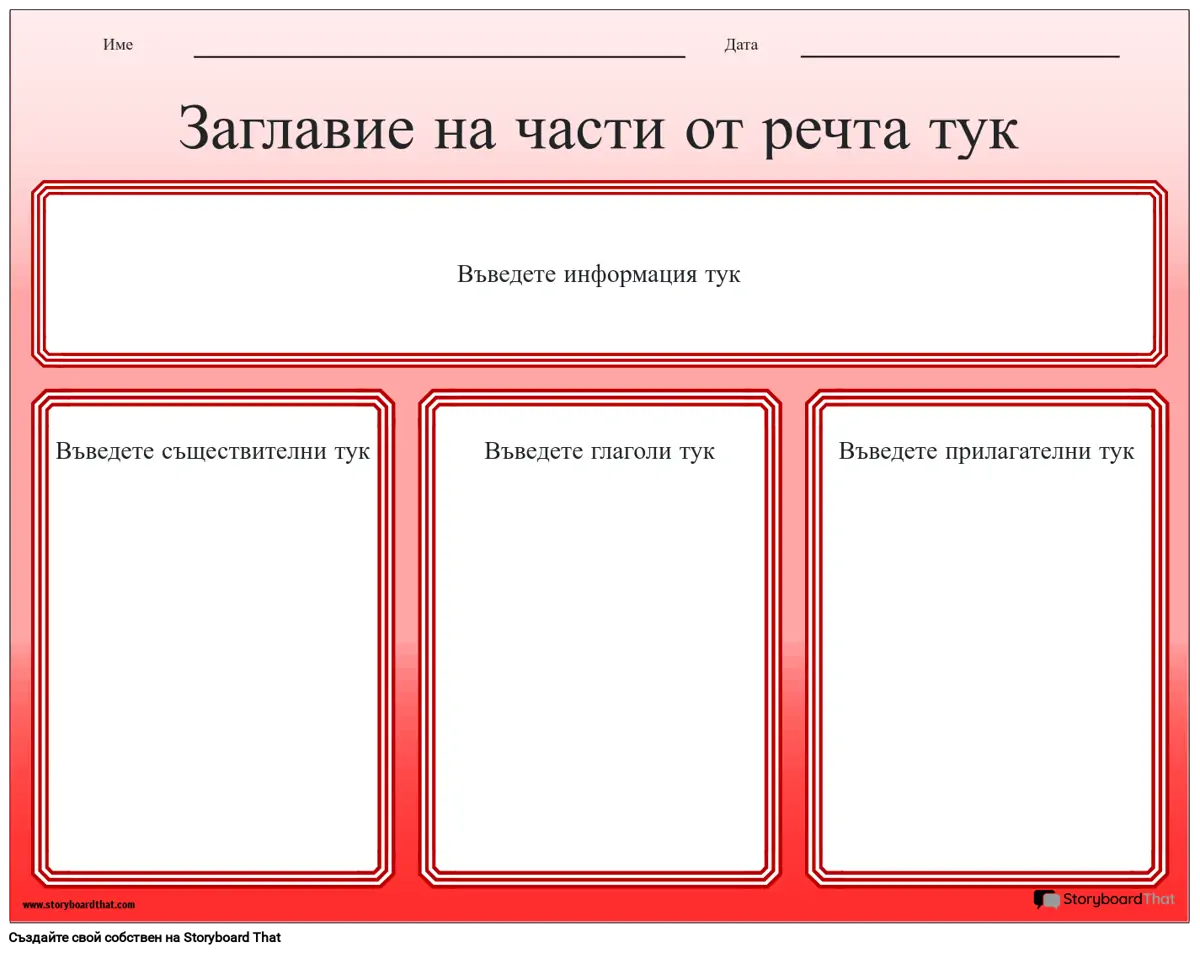Select the 'Въведете съществителни тук' heading

coord(212,451)
